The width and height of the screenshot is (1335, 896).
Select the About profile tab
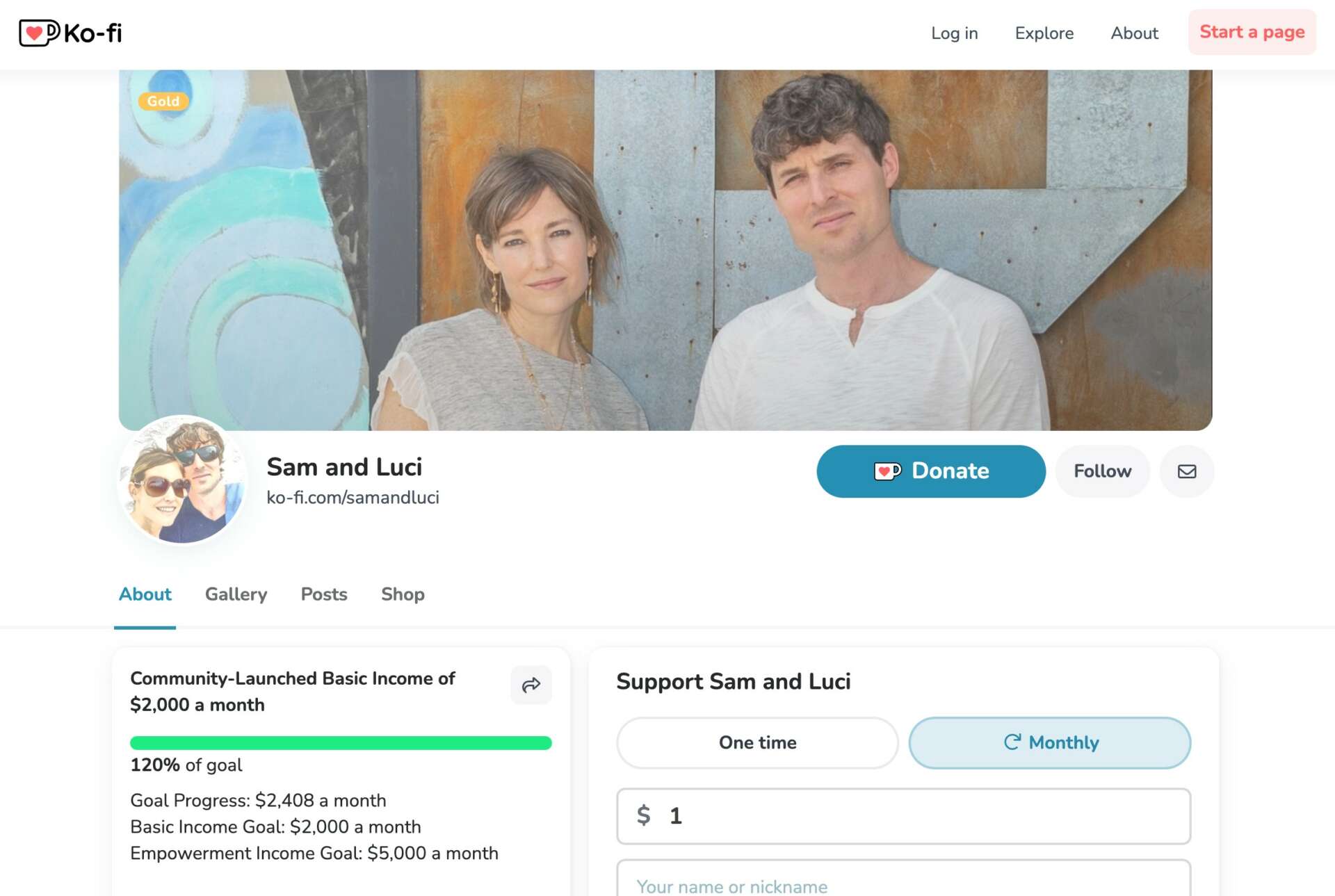tap(145, 594)
